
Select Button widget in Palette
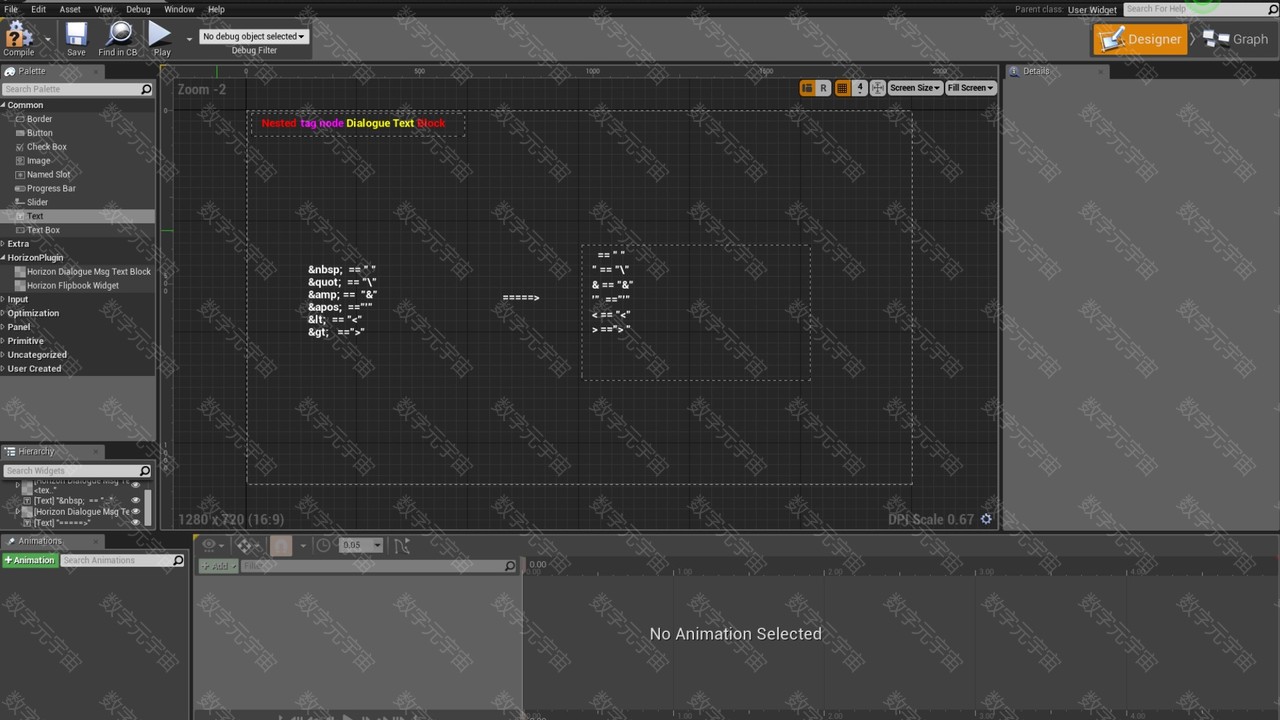tap(40, 133)
